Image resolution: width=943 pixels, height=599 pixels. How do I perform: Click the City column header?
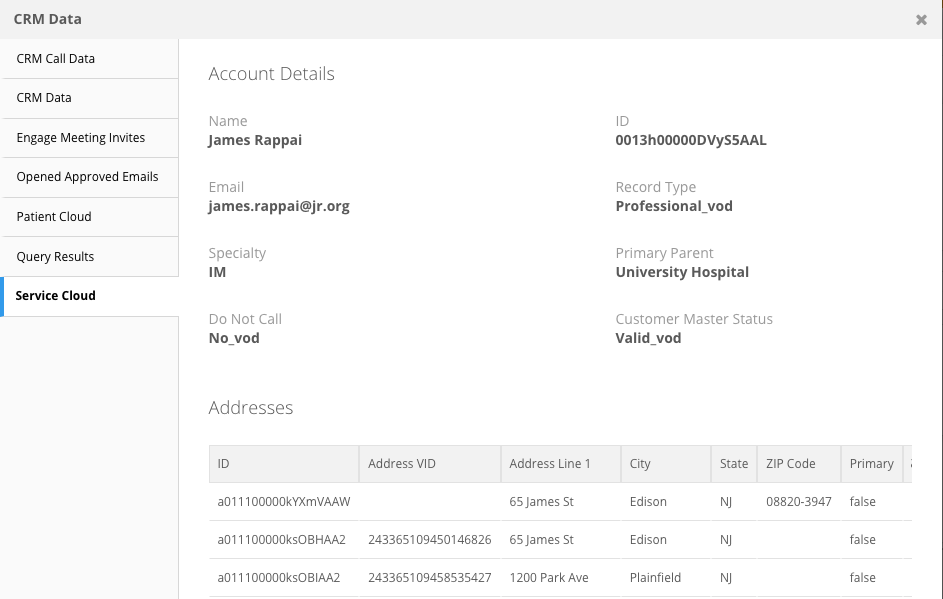640,464
